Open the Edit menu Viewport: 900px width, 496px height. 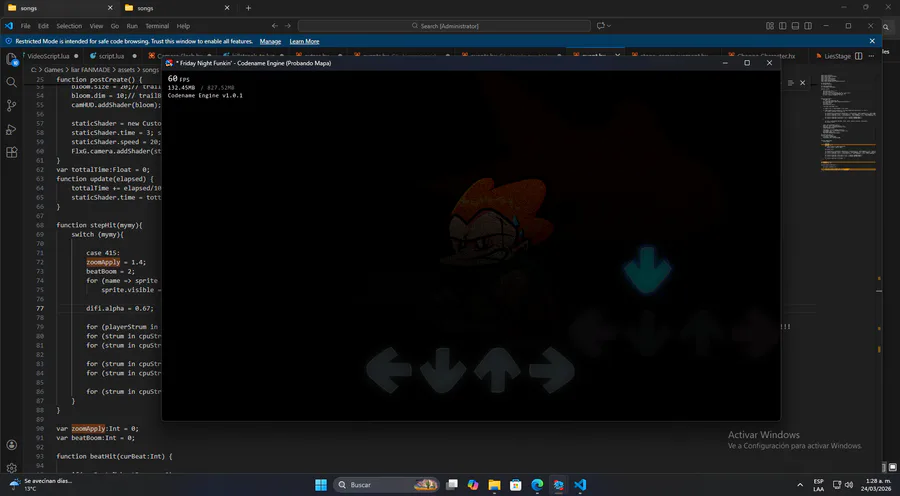point(43,26)
